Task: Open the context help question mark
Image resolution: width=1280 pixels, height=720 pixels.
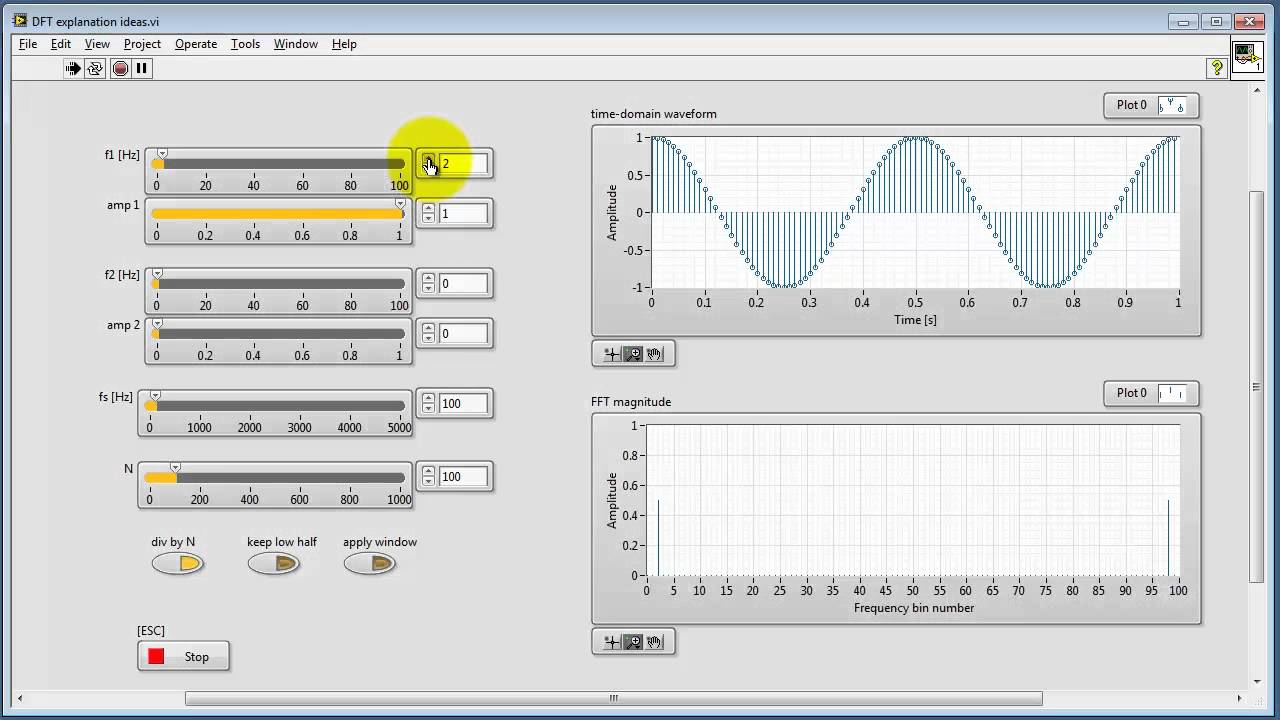Action: pyautogui.click(x=1217, y=68)
